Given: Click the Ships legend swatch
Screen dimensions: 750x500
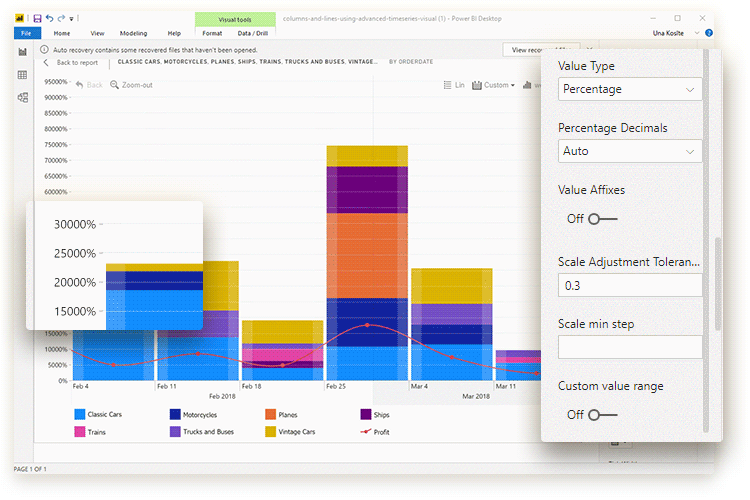Looking at the screenshot, I should point(366,414).
